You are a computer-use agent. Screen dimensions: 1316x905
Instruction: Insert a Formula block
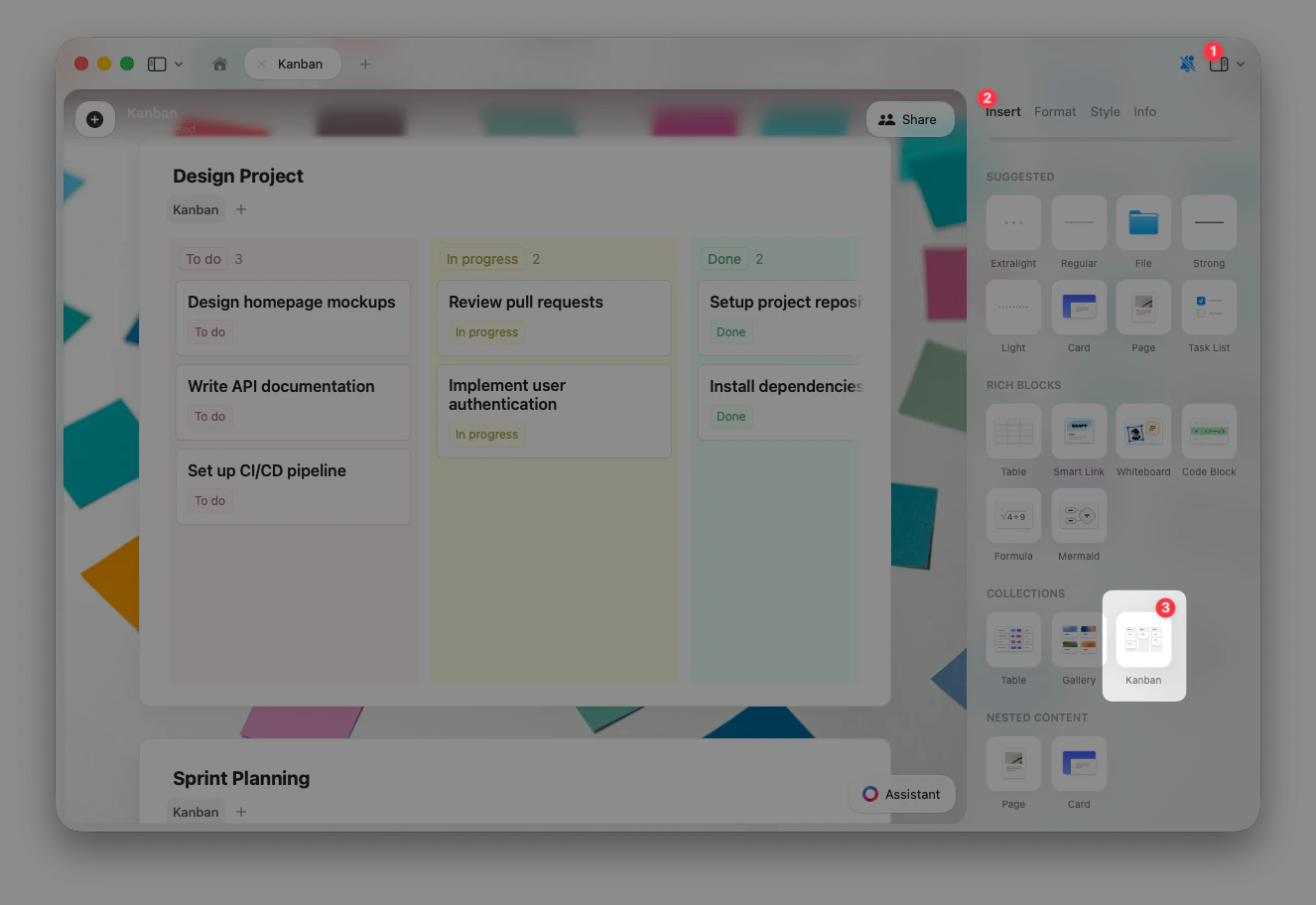[x=1013, y=516]
